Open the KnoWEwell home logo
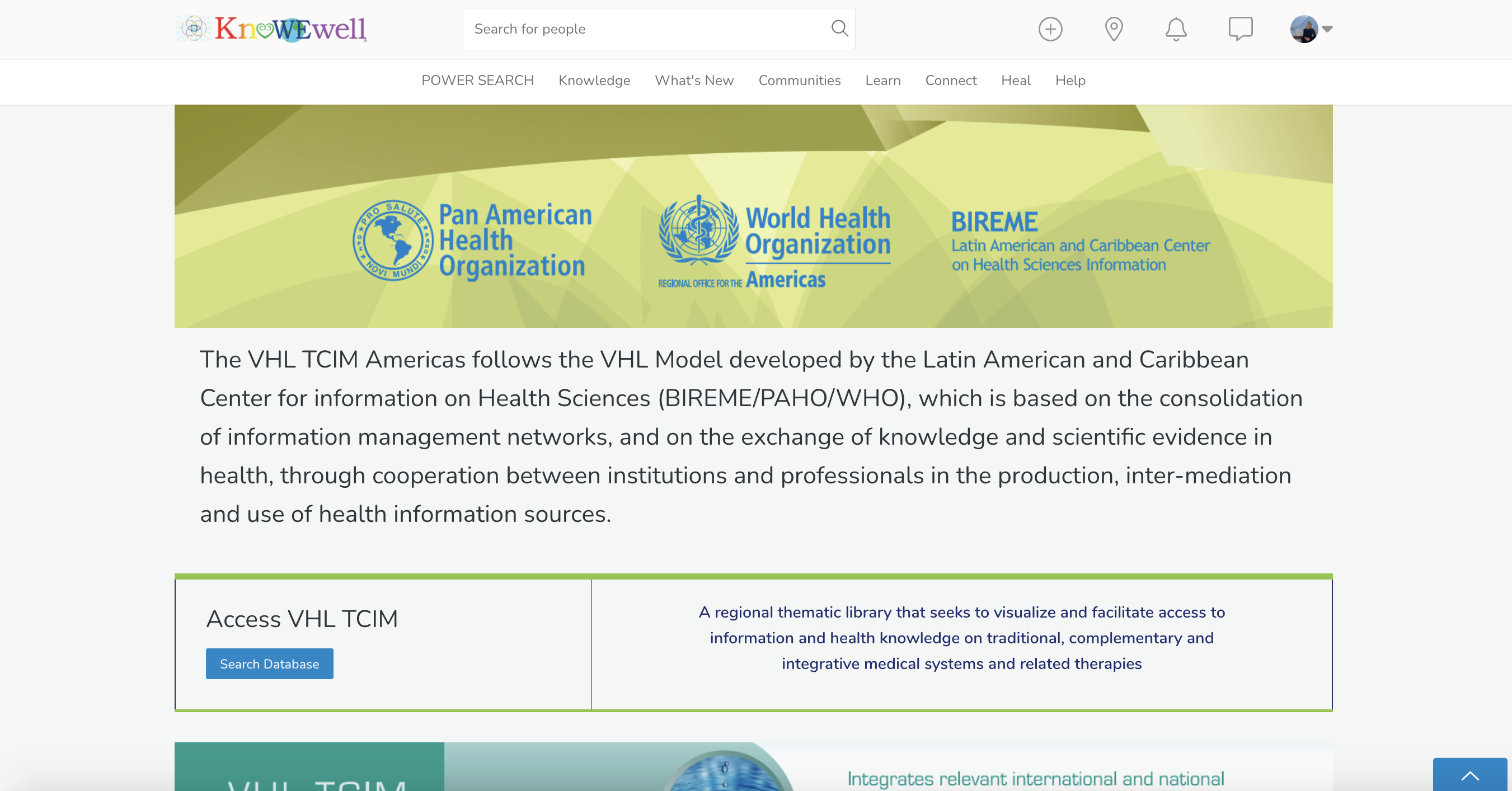Viewport: 1512px width, 791px height. [271, 29]
